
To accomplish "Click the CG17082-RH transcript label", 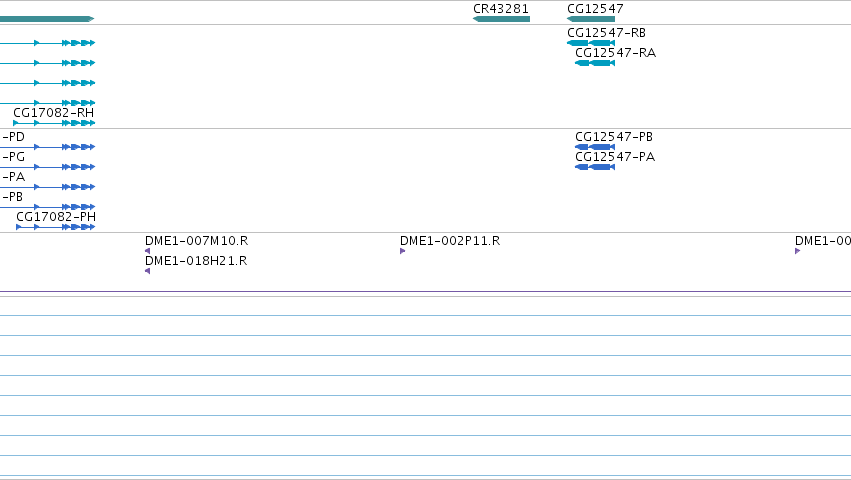I will pyautogui.click(x=53, y=113).
